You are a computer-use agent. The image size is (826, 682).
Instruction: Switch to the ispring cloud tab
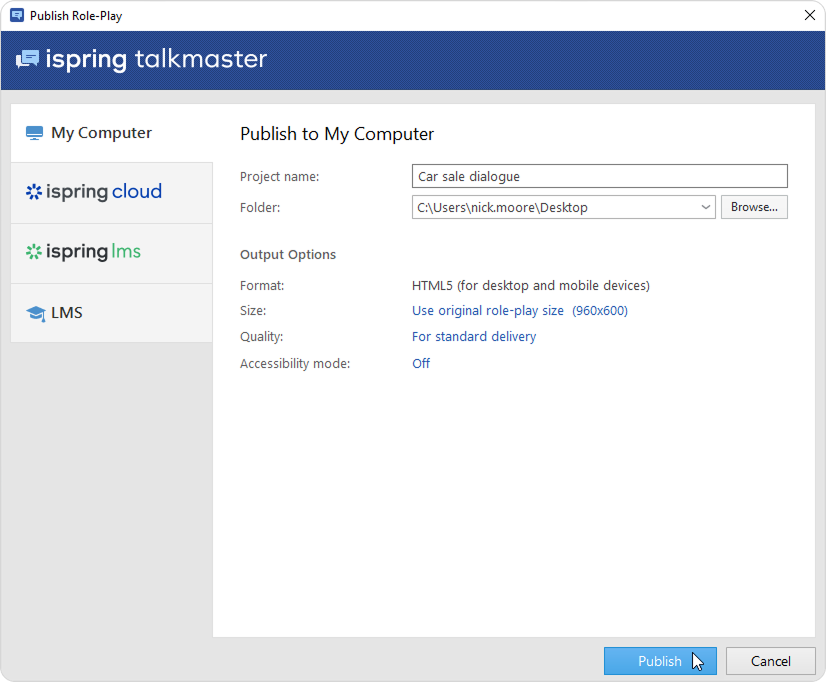(x=111, y=192)
